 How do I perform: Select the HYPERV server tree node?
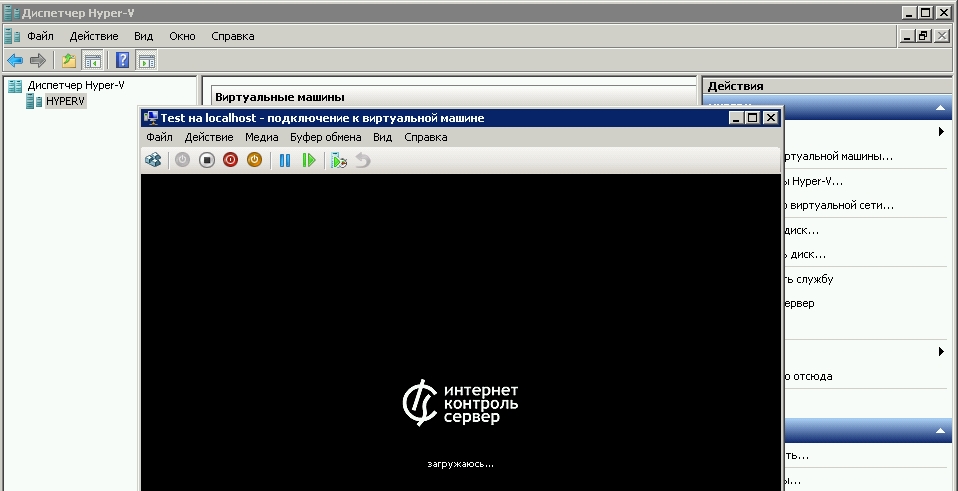[65, 101]
